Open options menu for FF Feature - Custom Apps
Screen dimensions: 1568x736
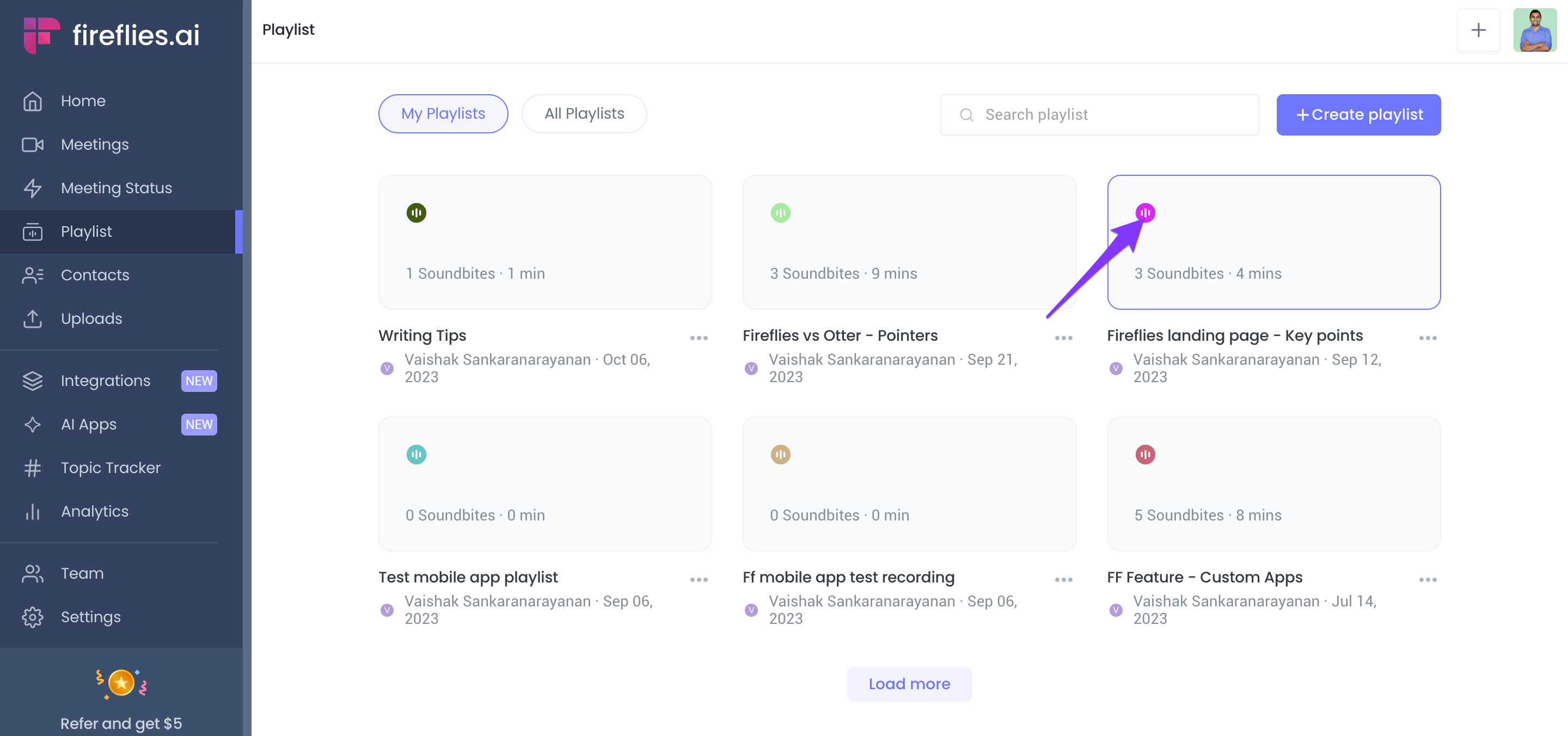1428,580
